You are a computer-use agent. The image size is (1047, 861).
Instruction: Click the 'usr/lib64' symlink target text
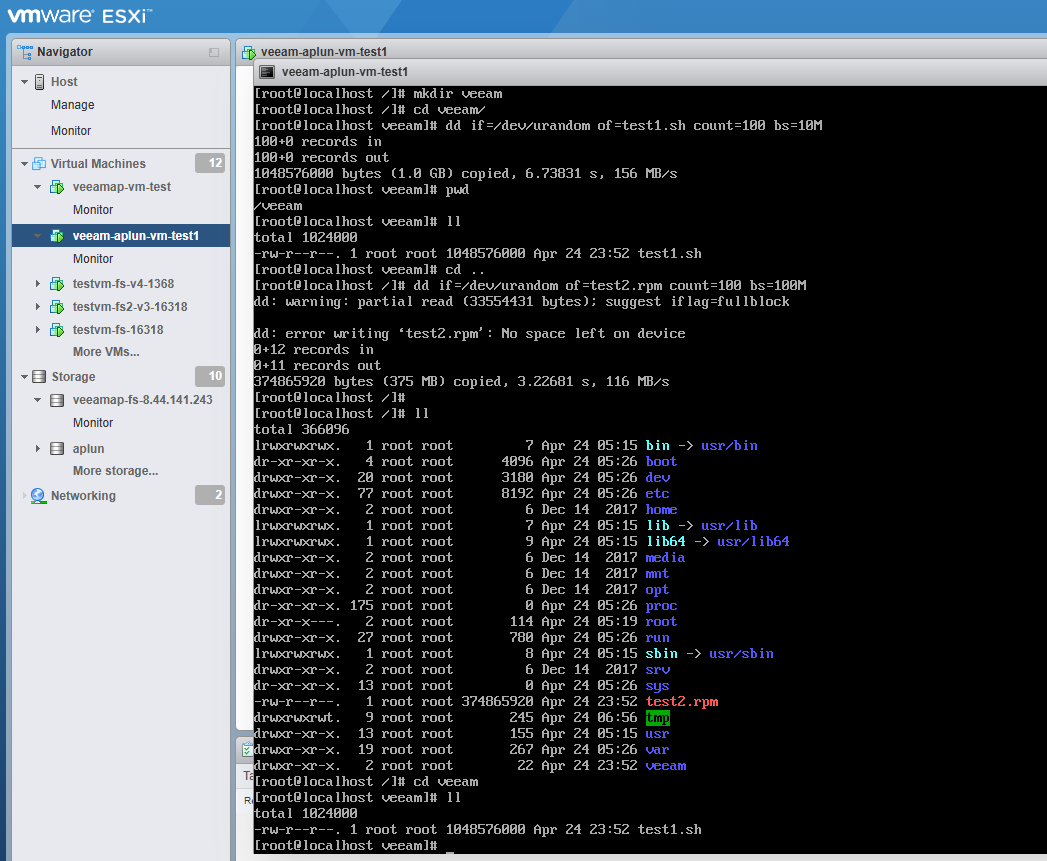pyautogui.click(x=753, y=542)
